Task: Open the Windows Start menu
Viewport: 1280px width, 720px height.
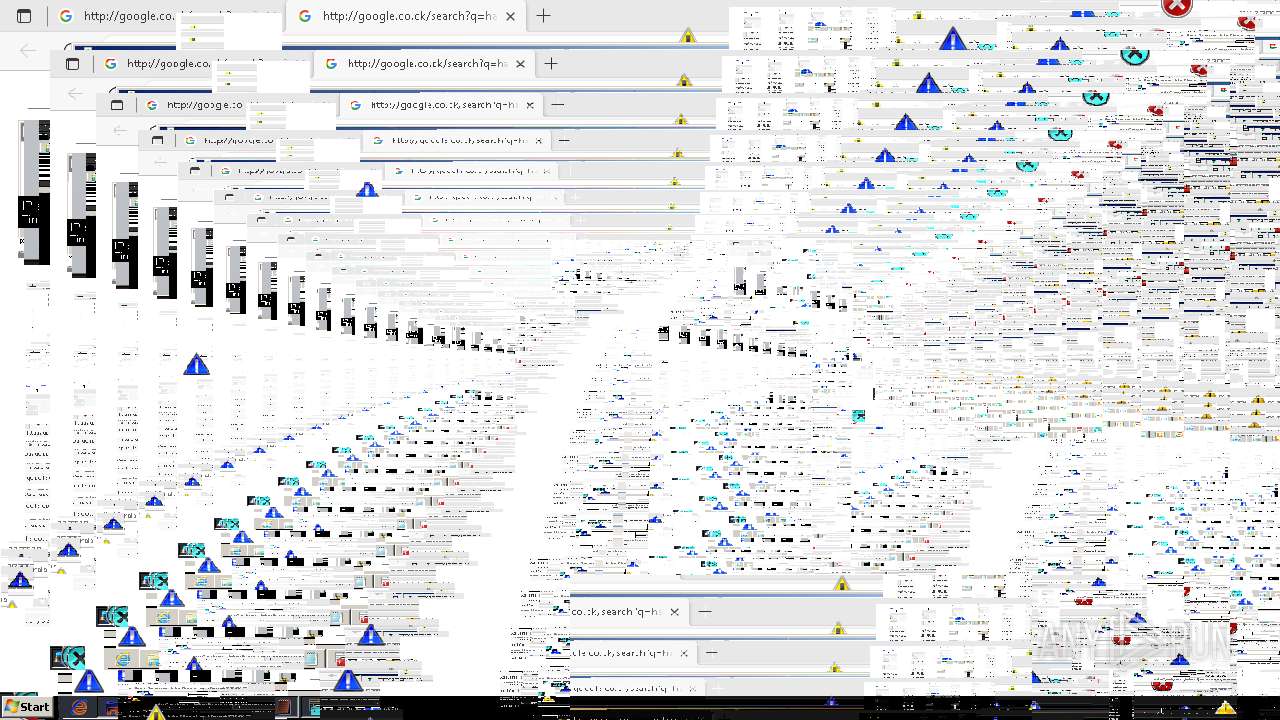Action: pyautogui.click(x=27, y=707)
